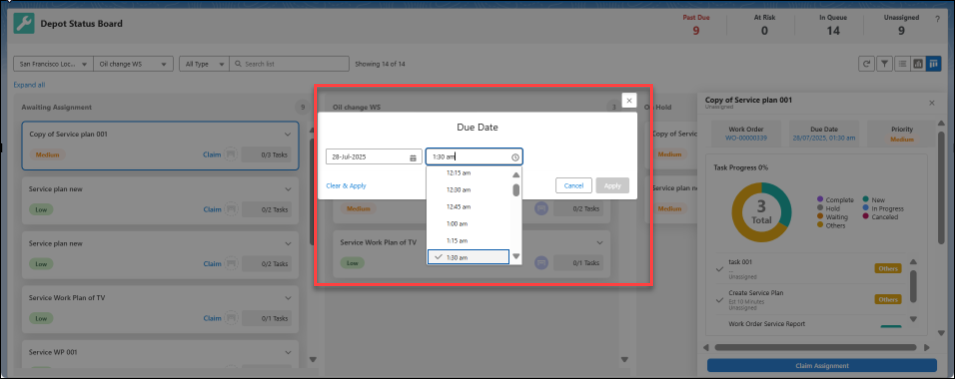Open Oil change WS workstation dropdown
Viewport: 955px width, 379px height.
[x=133, y=63]
